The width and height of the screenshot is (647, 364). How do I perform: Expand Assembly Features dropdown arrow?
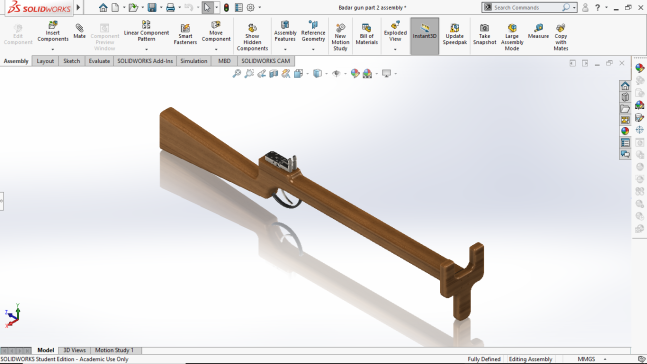coord(285,50)
